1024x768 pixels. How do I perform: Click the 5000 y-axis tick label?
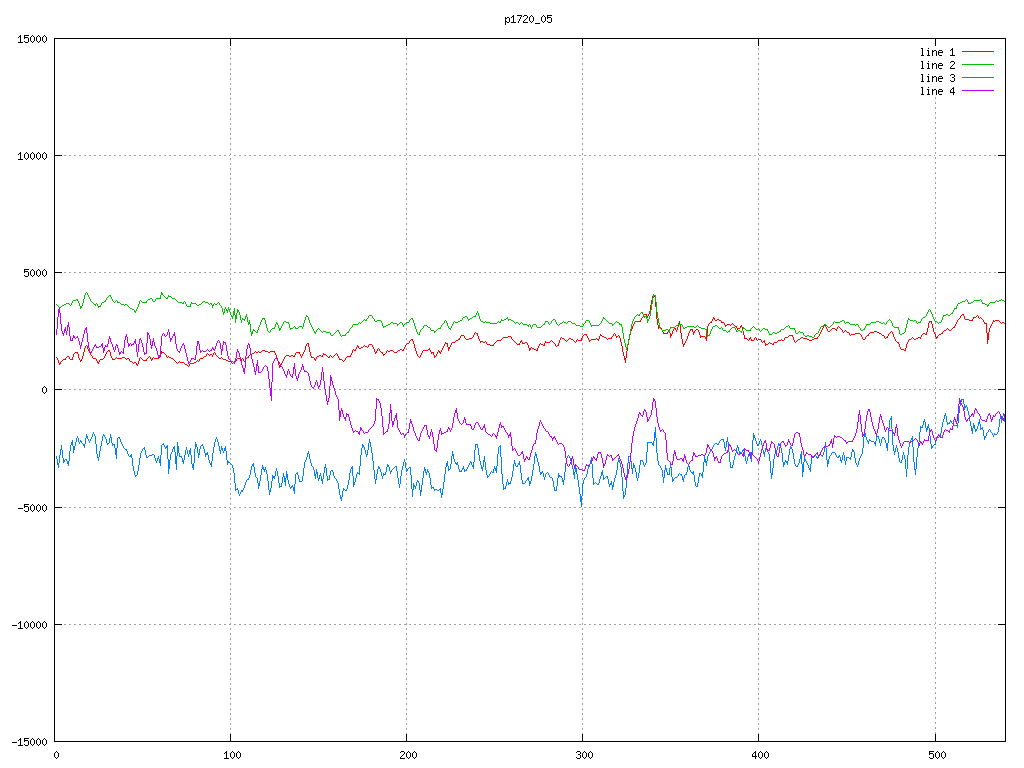35,273
